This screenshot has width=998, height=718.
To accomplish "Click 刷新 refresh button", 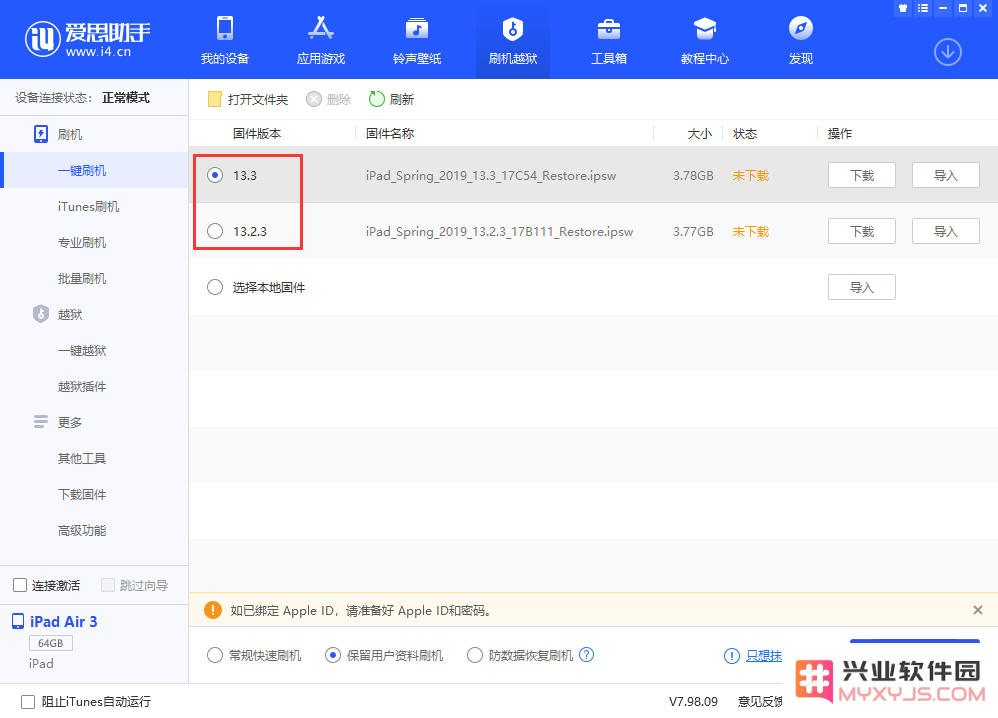I will click(391, 99).
